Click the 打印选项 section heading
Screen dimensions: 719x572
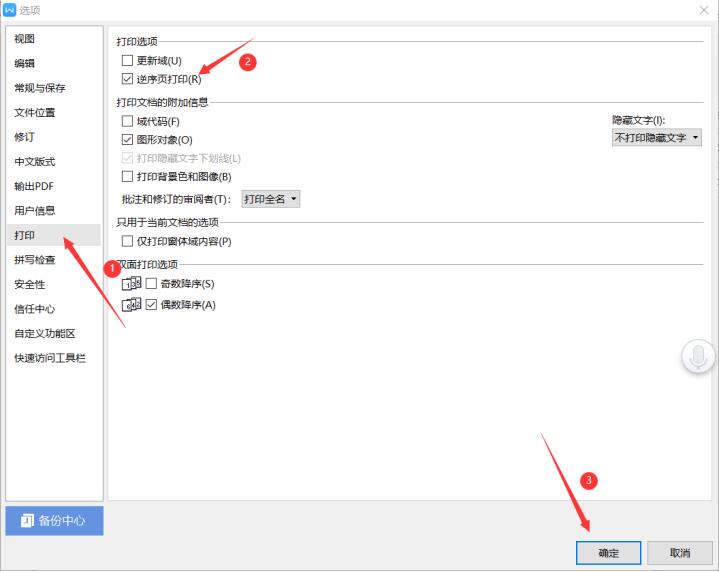tap(137, 41)
